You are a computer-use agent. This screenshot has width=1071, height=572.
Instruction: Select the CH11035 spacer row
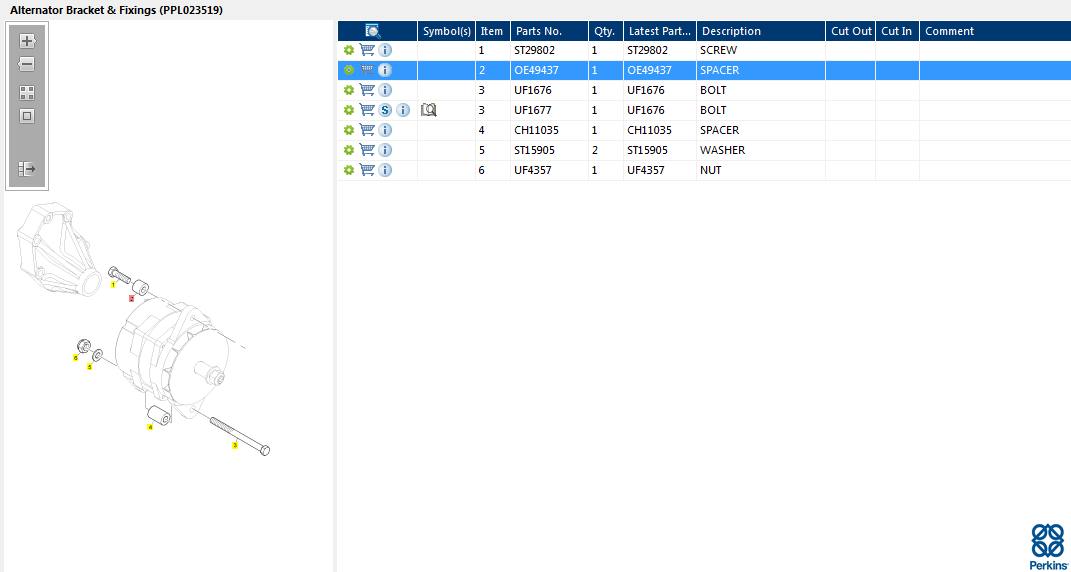coord(704,130)
